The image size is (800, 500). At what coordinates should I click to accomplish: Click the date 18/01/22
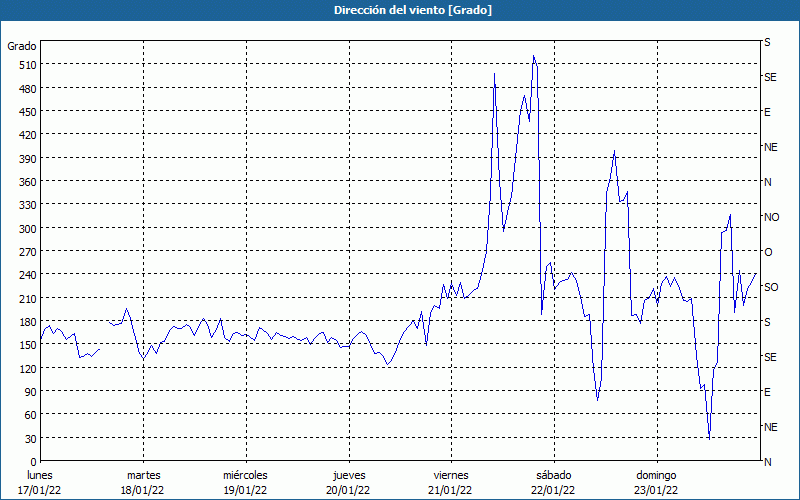point(142,490)
